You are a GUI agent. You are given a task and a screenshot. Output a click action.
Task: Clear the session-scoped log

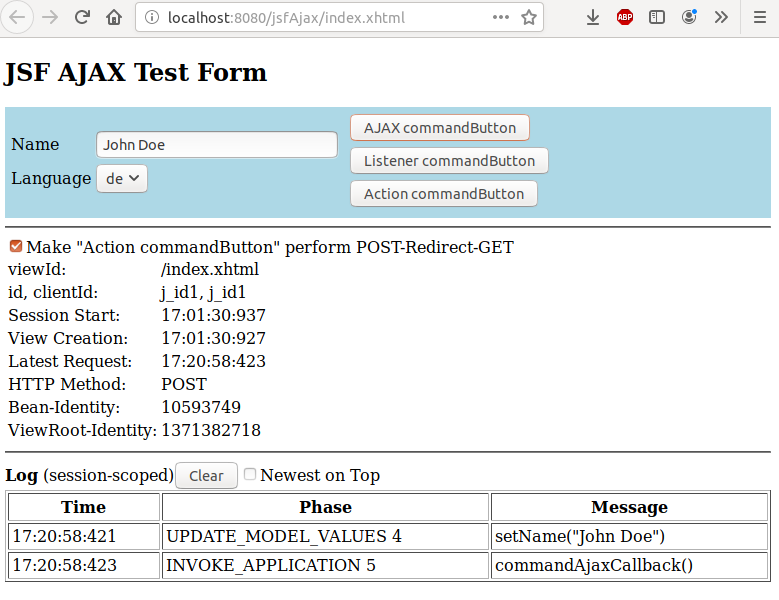pos(206,475)
